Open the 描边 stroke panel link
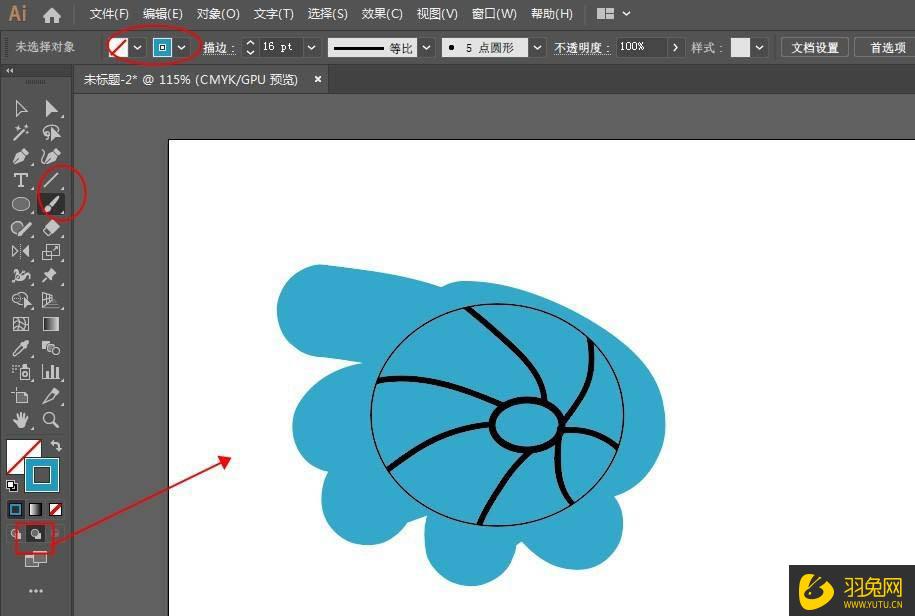The width and height of the screenshot is (915, 616). tap(219, 48)
